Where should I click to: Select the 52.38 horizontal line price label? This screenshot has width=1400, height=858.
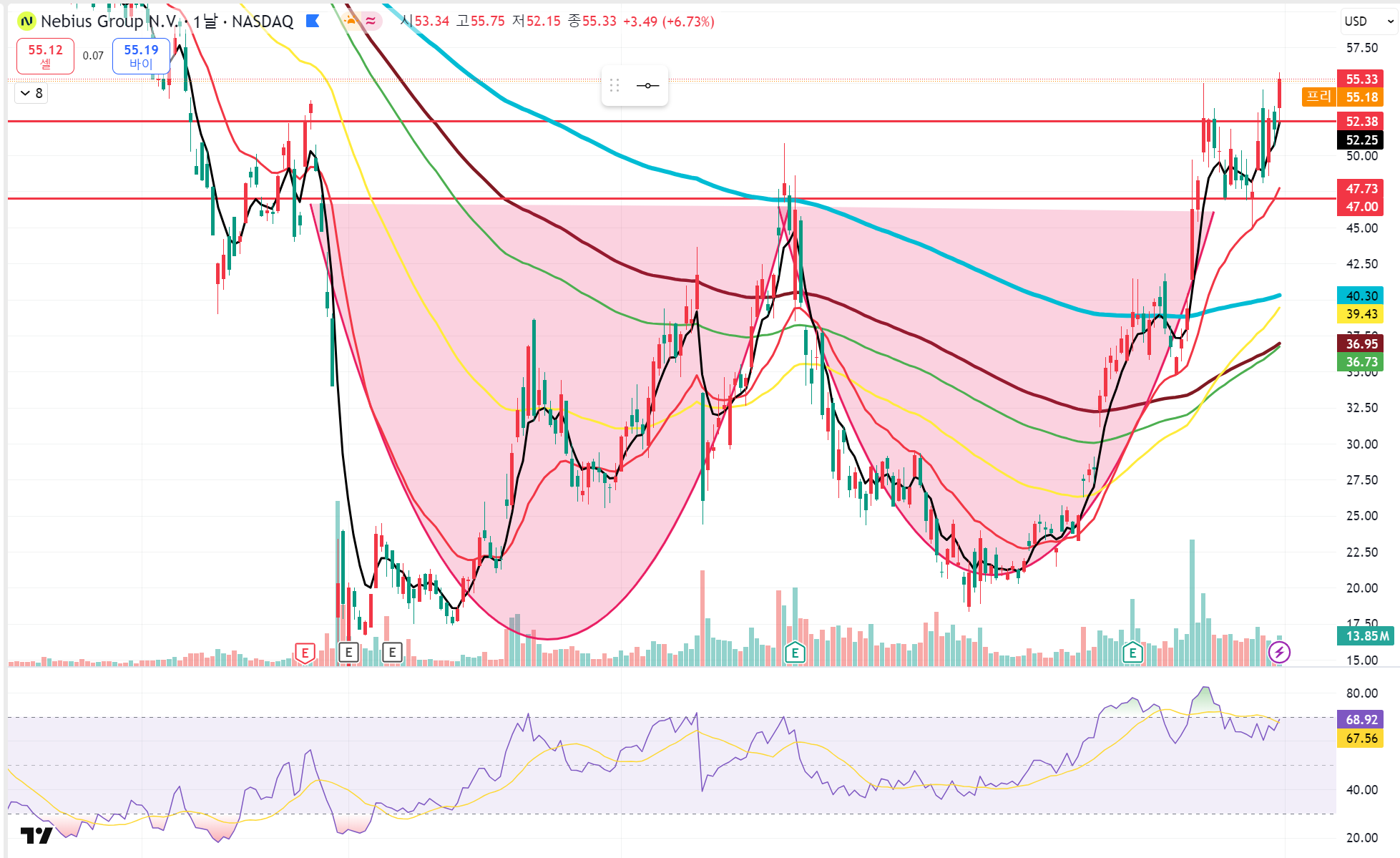[1360, 122]
